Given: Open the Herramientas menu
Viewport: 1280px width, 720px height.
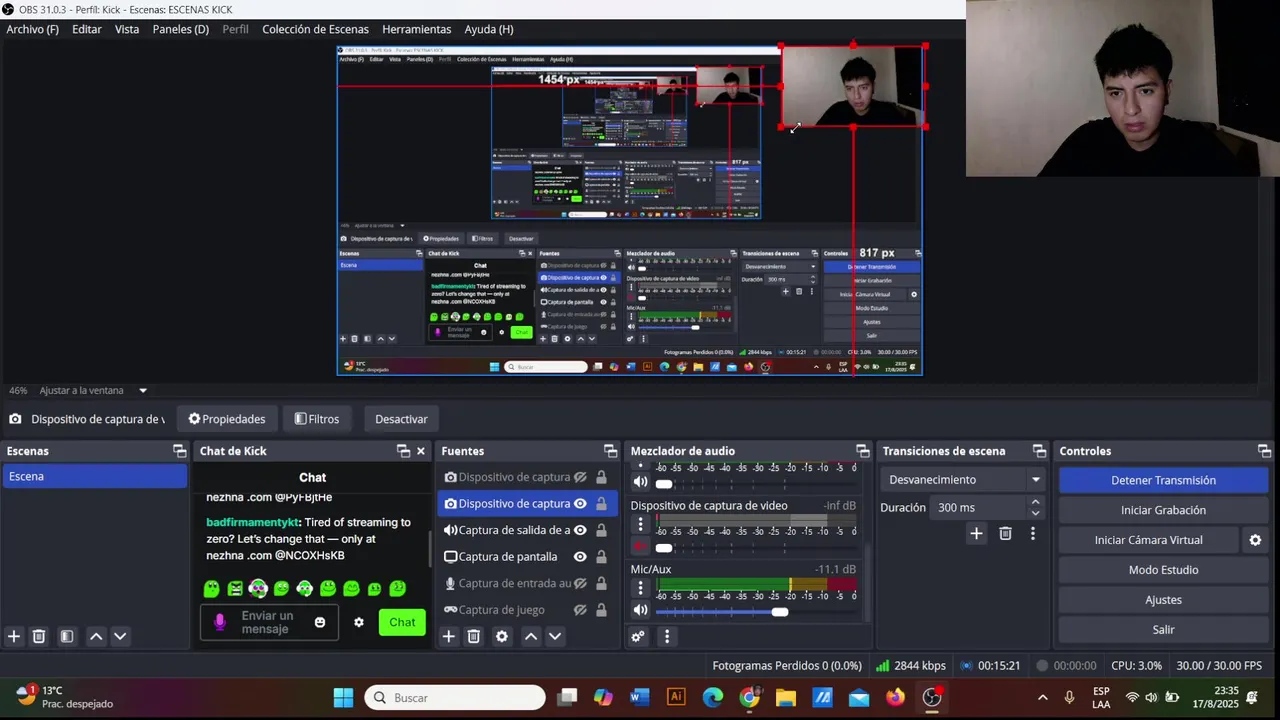Looking at the screenshot, I should [416, 29].
